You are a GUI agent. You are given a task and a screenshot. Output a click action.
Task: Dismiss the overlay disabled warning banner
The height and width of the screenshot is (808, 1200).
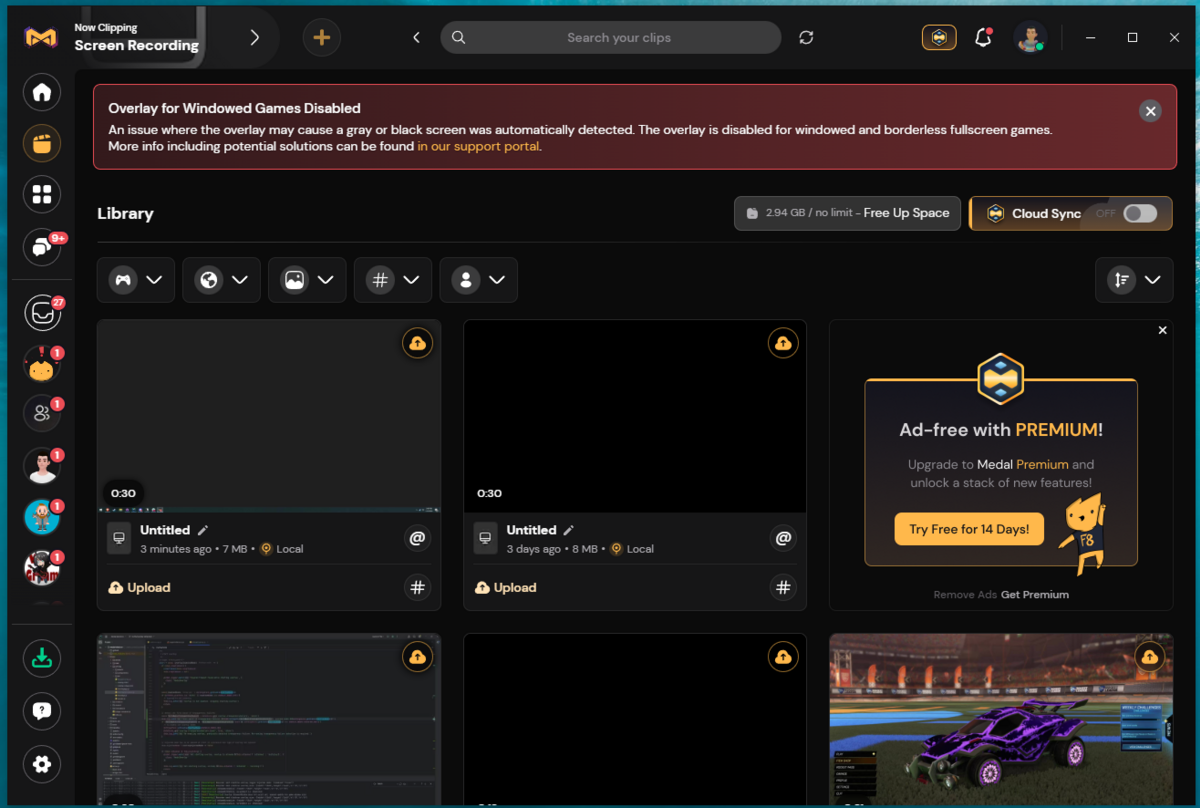coord(1151,111)
